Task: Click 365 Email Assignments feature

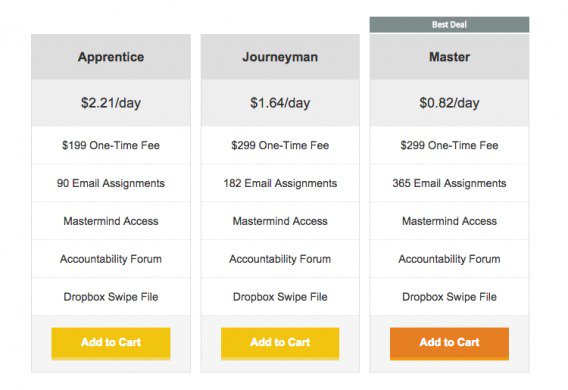Action: click(449, 183)
